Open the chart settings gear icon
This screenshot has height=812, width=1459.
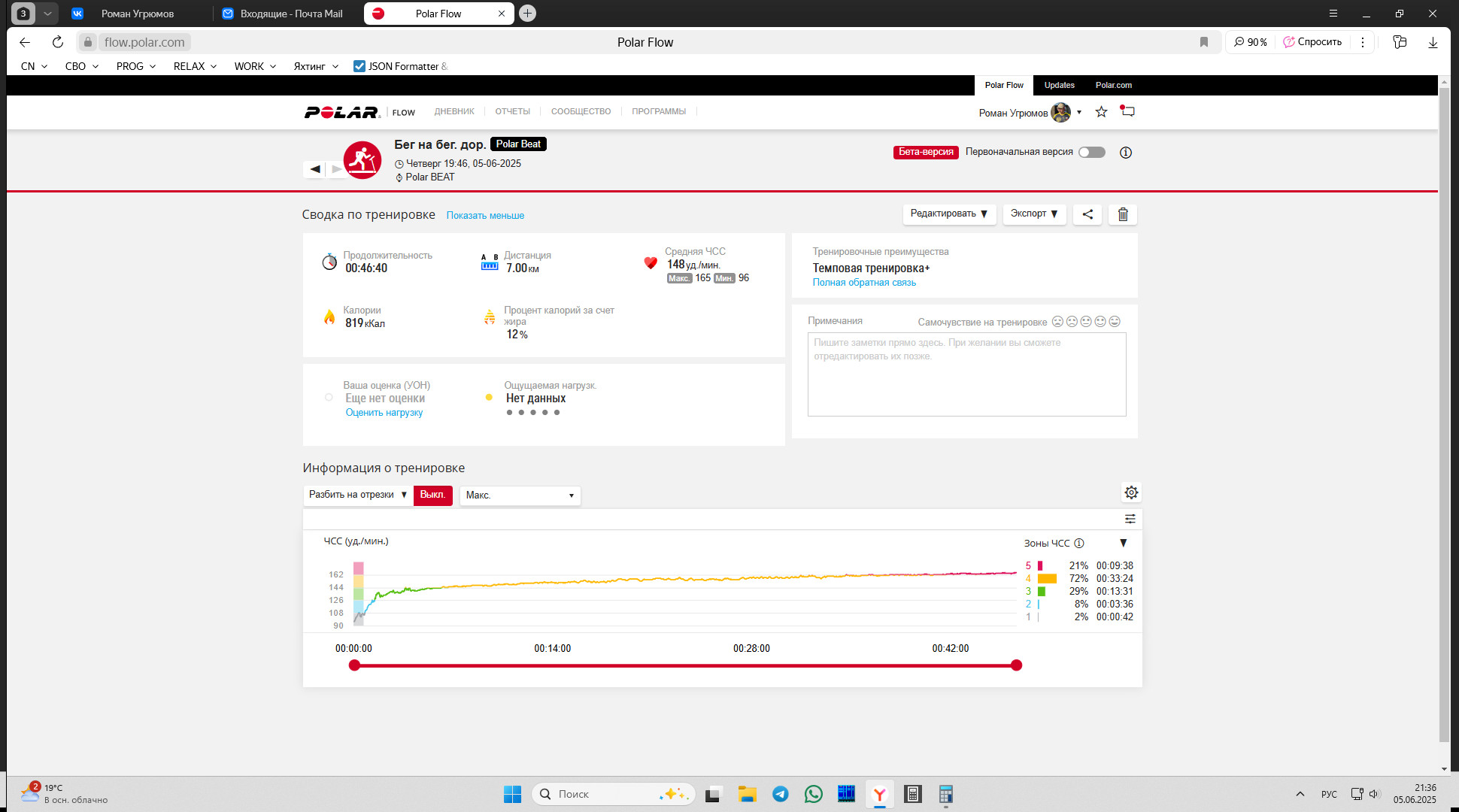[x=1131, y=492]
